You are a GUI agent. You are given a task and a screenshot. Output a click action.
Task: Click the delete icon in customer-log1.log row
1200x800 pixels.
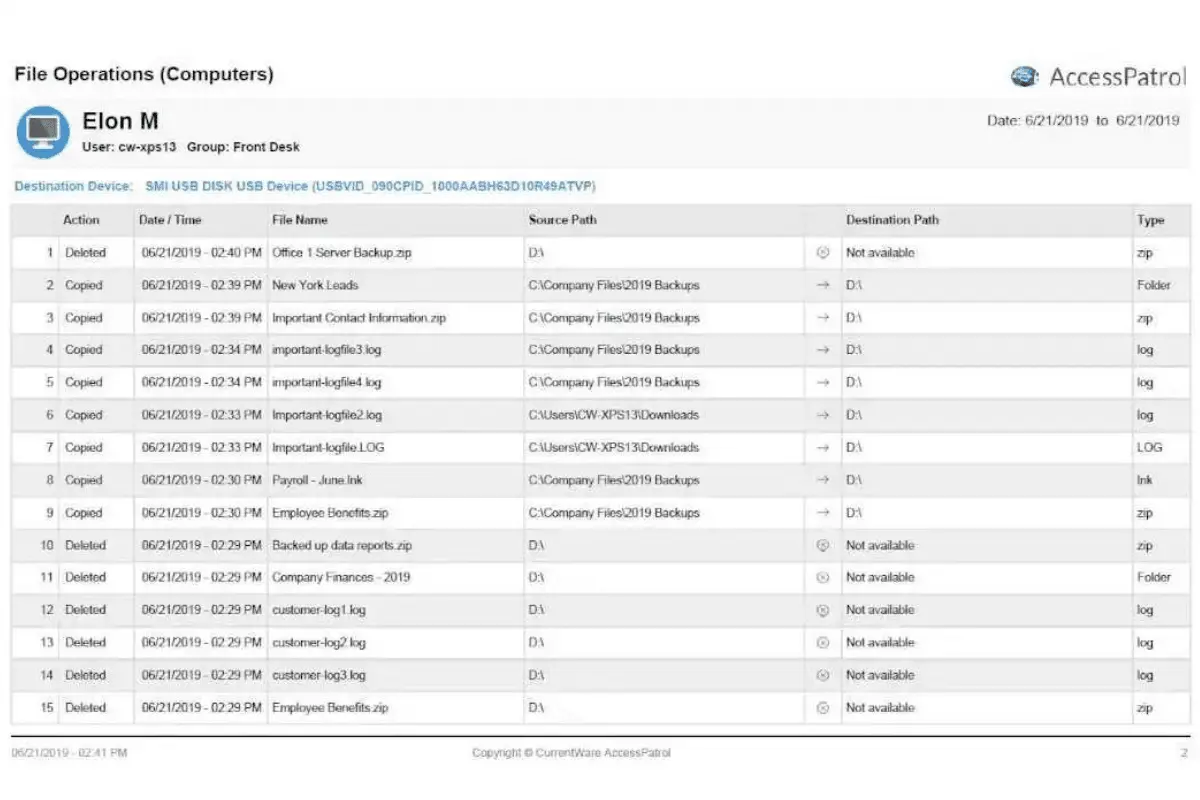[823, 610]
